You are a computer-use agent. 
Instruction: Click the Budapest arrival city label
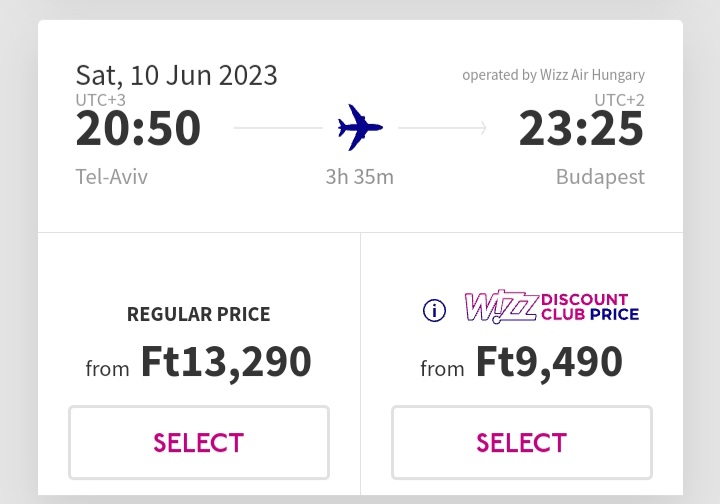point(600,178)
